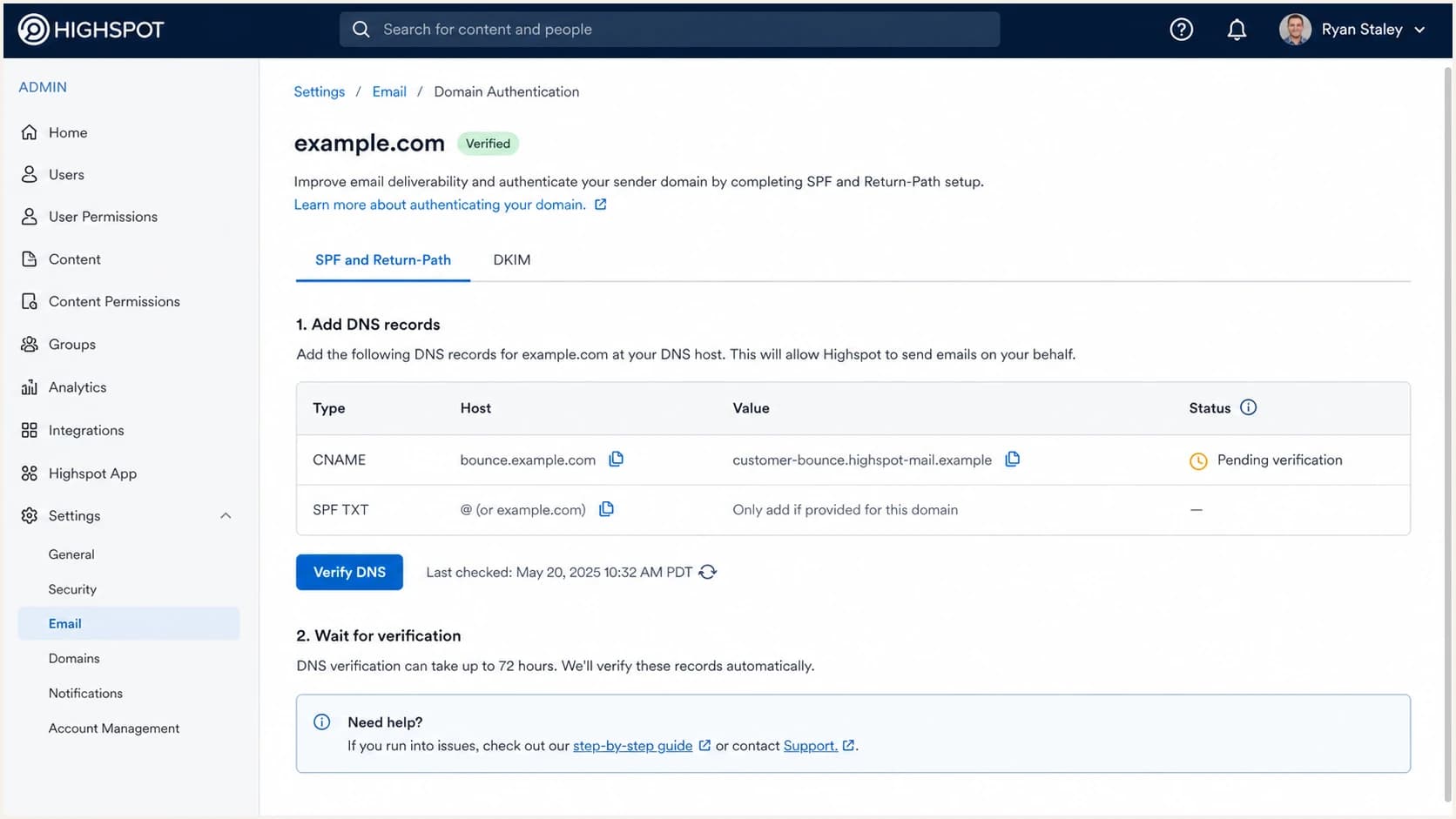The width and height of the screenshot is (1456, 819).
Task: Click the Verify DNS button
Action: point(349,572)
